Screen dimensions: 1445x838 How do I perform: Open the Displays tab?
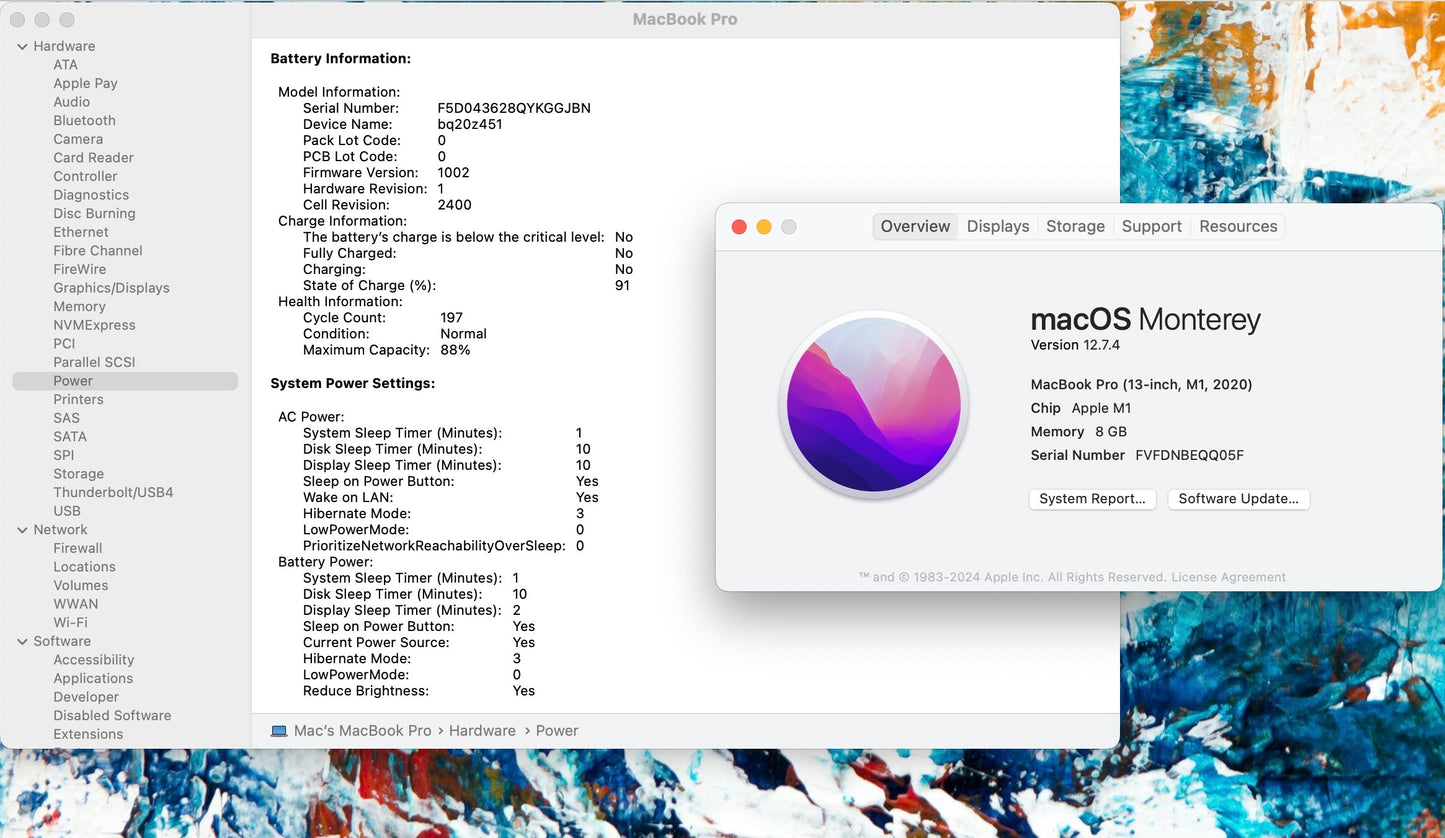coord(998,226)
